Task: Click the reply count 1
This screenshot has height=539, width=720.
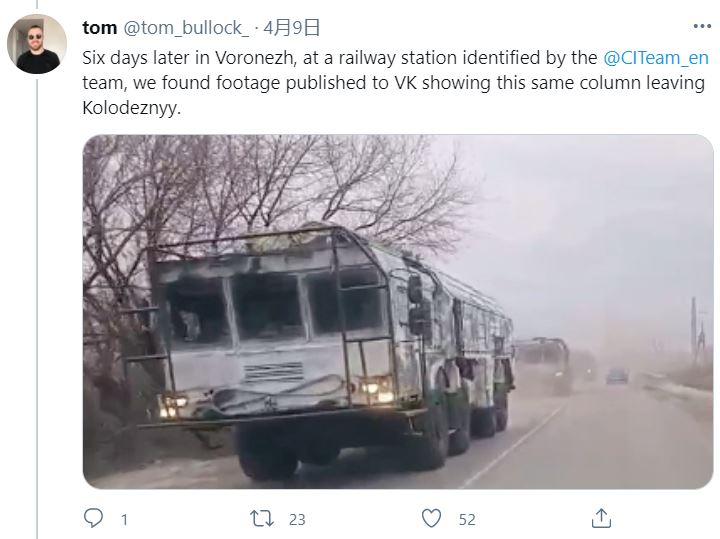Action: (124, 519)
